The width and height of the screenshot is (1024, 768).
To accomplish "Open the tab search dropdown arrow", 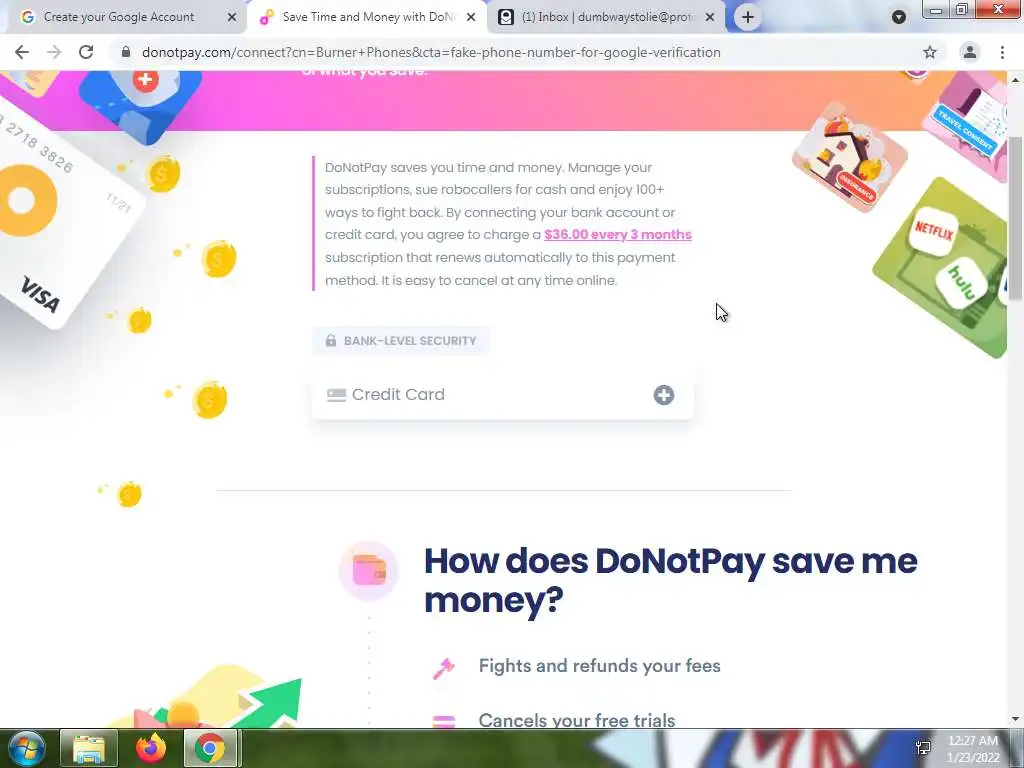I will coord(899,17).
